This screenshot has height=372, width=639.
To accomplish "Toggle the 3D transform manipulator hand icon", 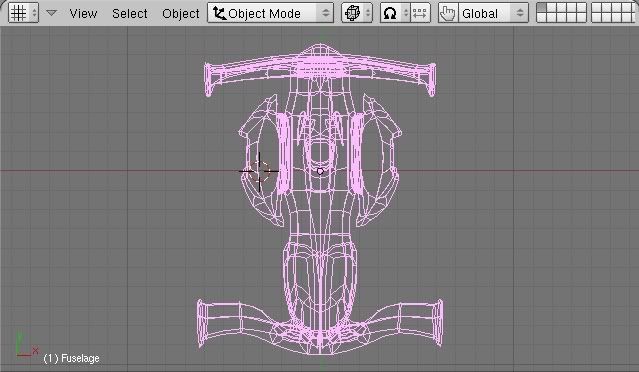I will 448,13.
